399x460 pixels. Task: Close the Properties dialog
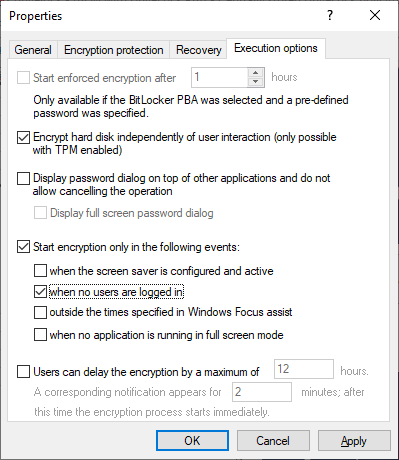[375, 15]
